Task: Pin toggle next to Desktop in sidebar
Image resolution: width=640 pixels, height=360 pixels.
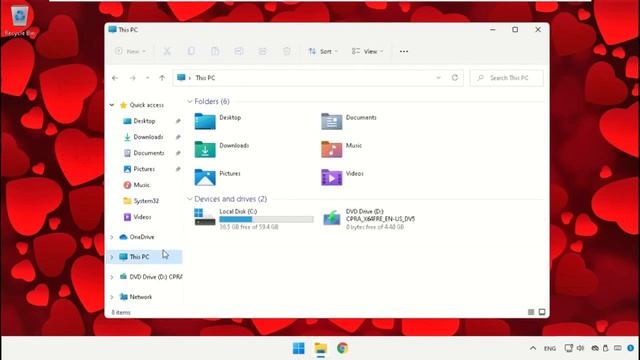Action: pos(178,121)
